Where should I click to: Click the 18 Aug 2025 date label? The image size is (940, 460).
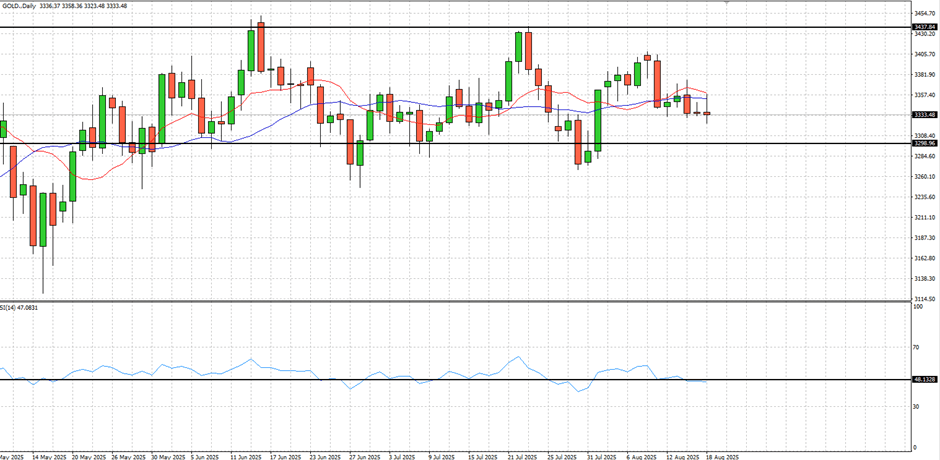pos(722,455)
